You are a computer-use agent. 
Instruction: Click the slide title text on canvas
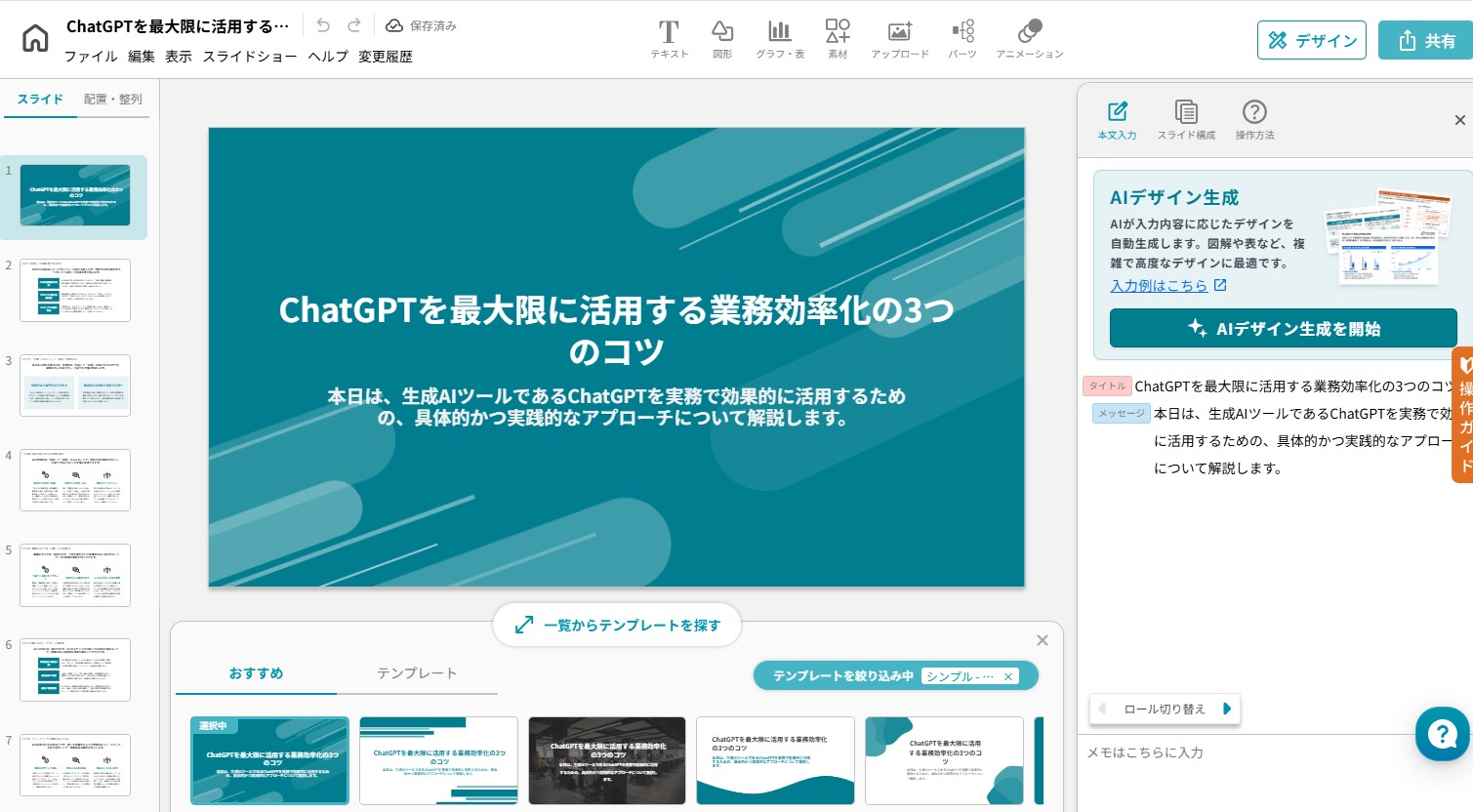coord(617,330)
